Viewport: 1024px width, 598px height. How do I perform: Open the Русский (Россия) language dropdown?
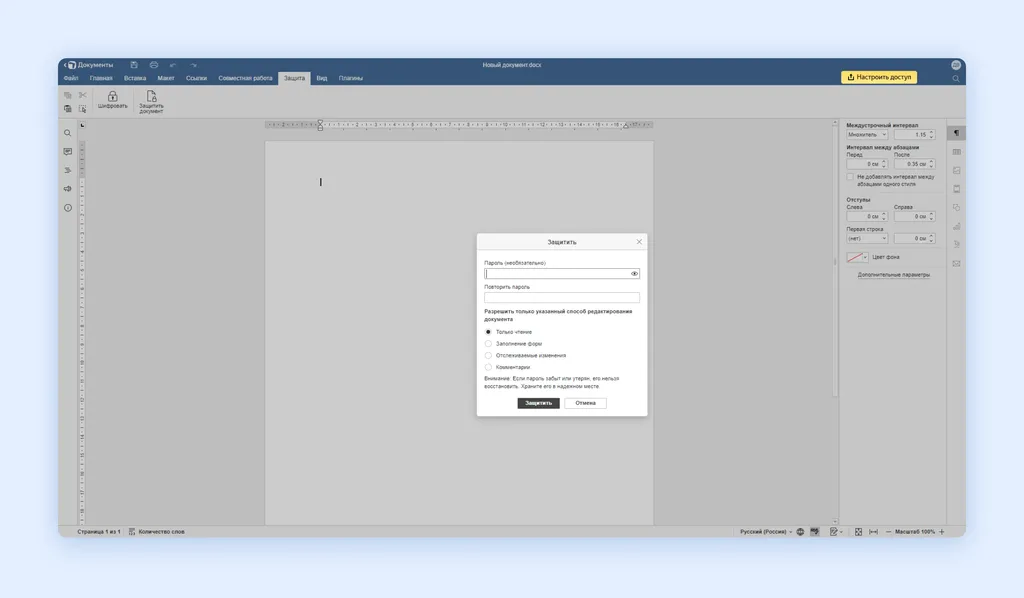[x=766, y=531]
